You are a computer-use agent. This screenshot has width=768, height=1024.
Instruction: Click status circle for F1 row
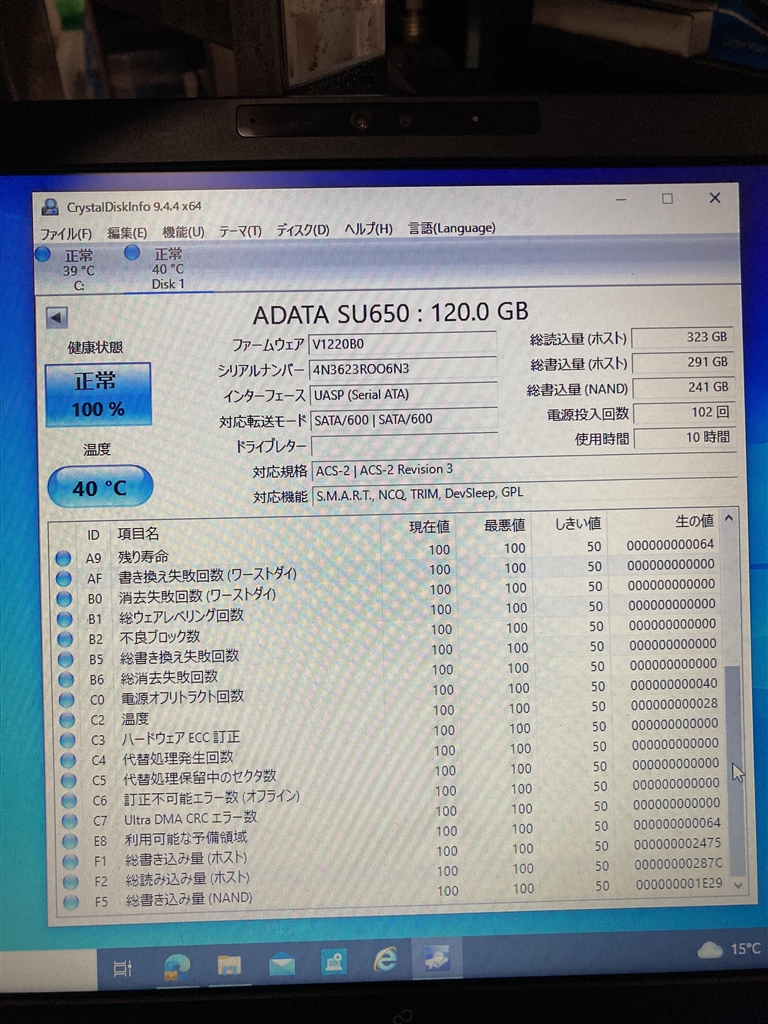point(71,861)
